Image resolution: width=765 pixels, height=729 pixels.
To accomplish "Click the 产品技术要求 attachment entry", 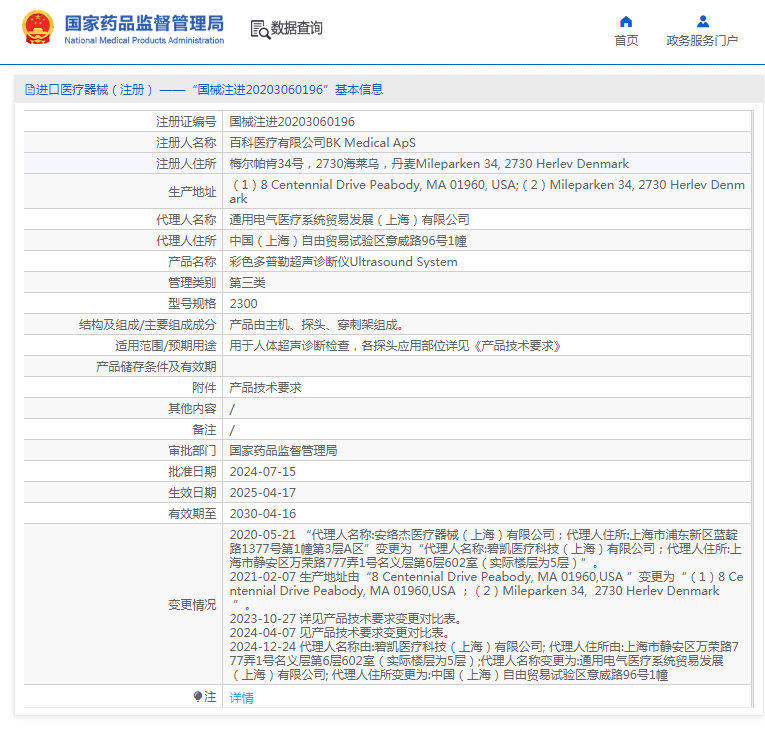I will (265, 387).
